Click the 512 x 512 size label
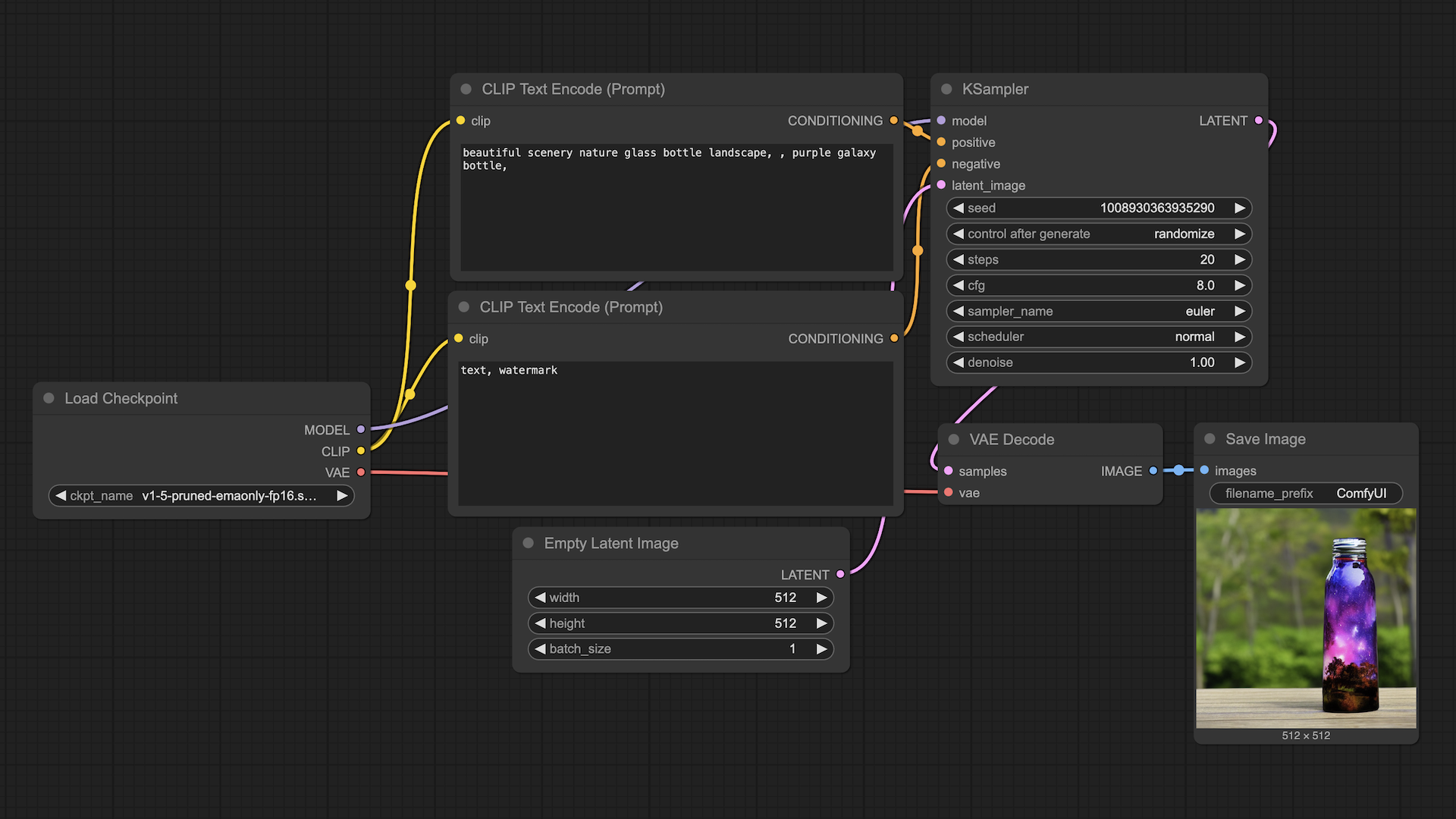Image resolution: width=1456 pixels, height=819 pixels. [1306, 736]
